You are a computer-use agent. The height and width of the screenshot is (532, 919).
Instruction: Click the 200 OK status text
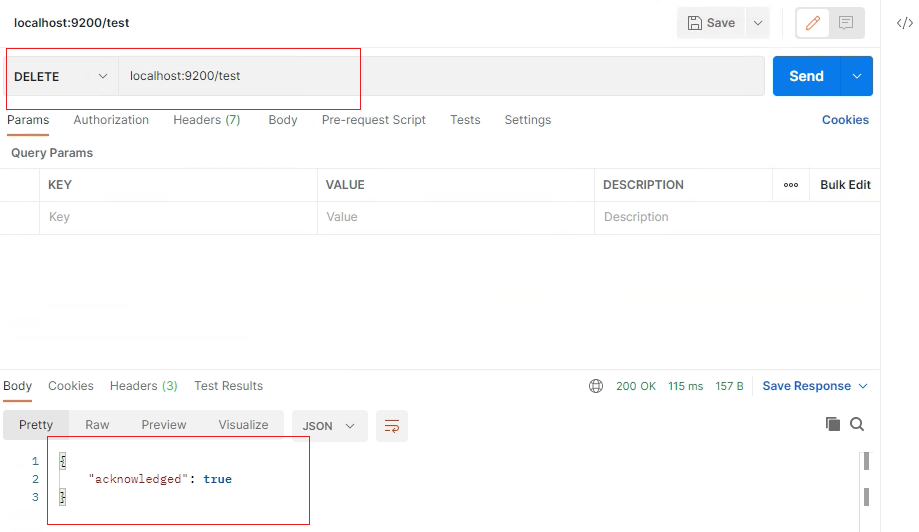636,386
